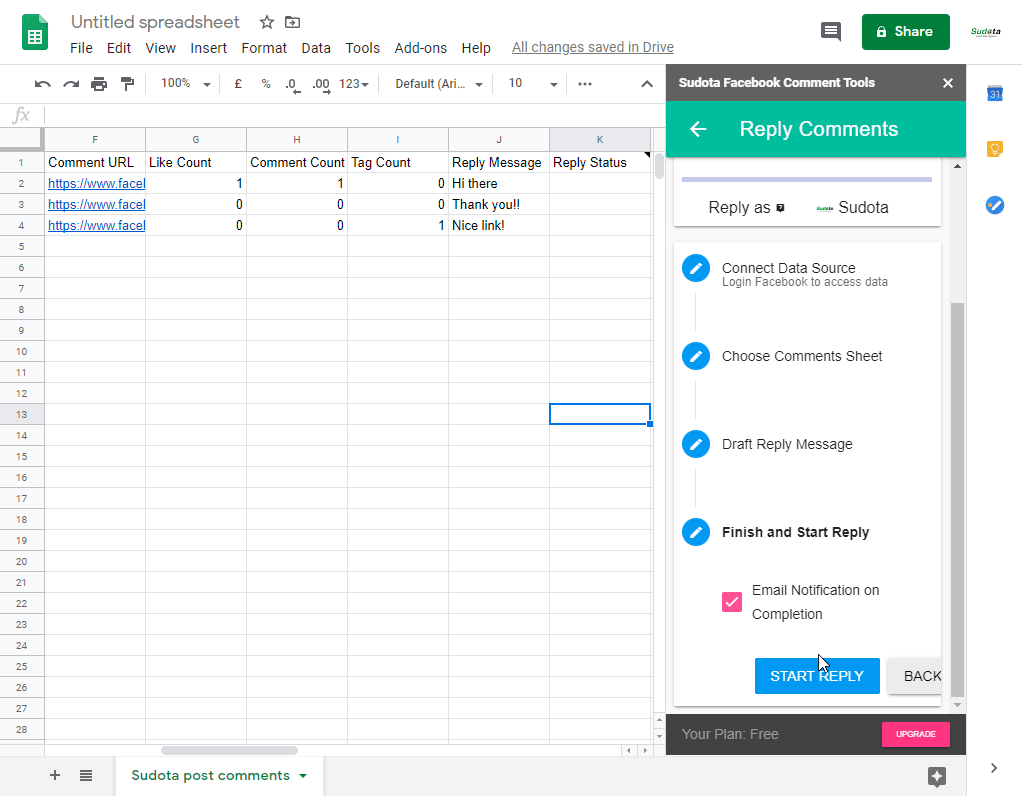Increase decimal places icon
This screenshot has height=796, width=1022.
[321, 85]
